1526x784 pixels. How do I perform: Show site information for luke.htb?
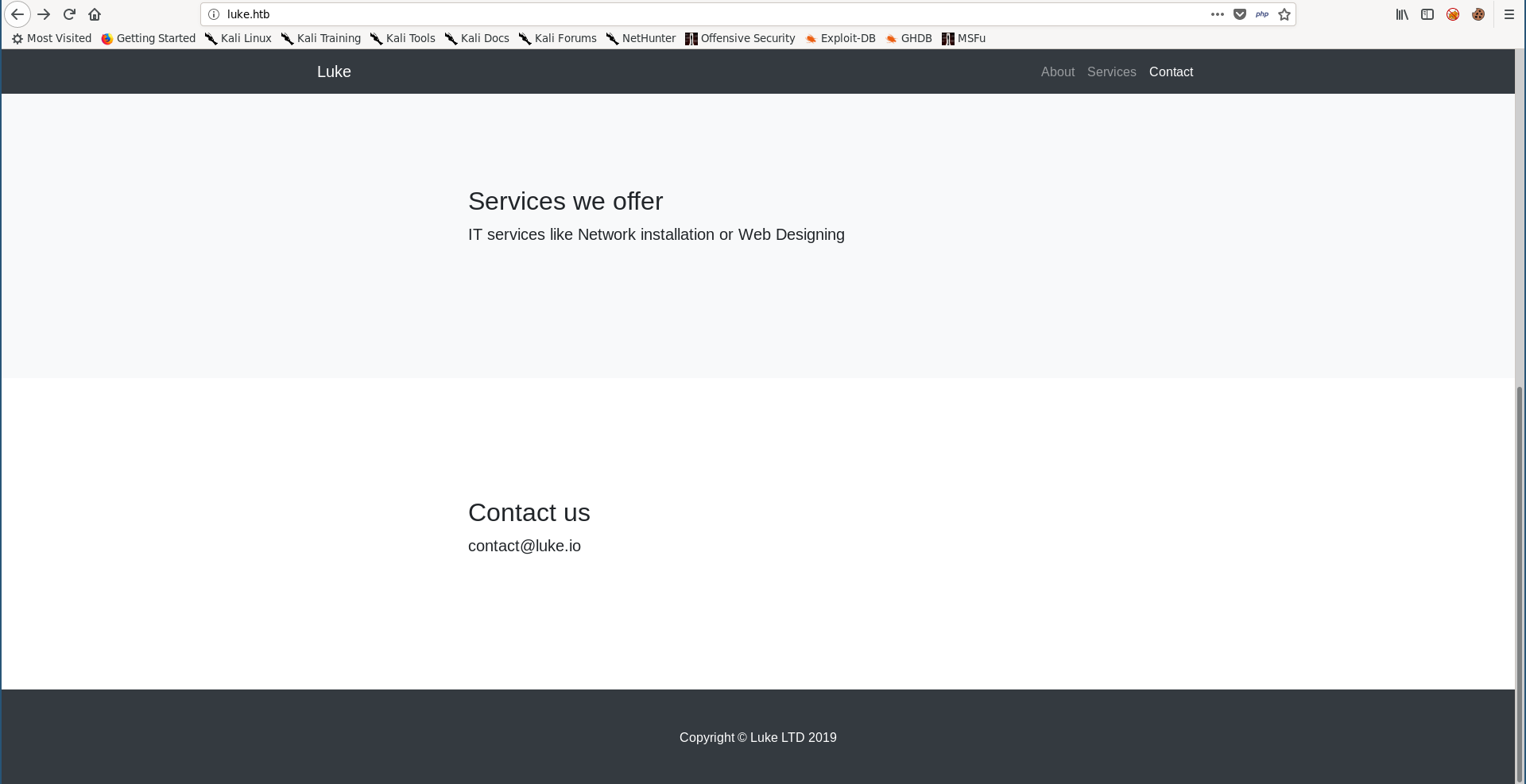pos(214,14)
